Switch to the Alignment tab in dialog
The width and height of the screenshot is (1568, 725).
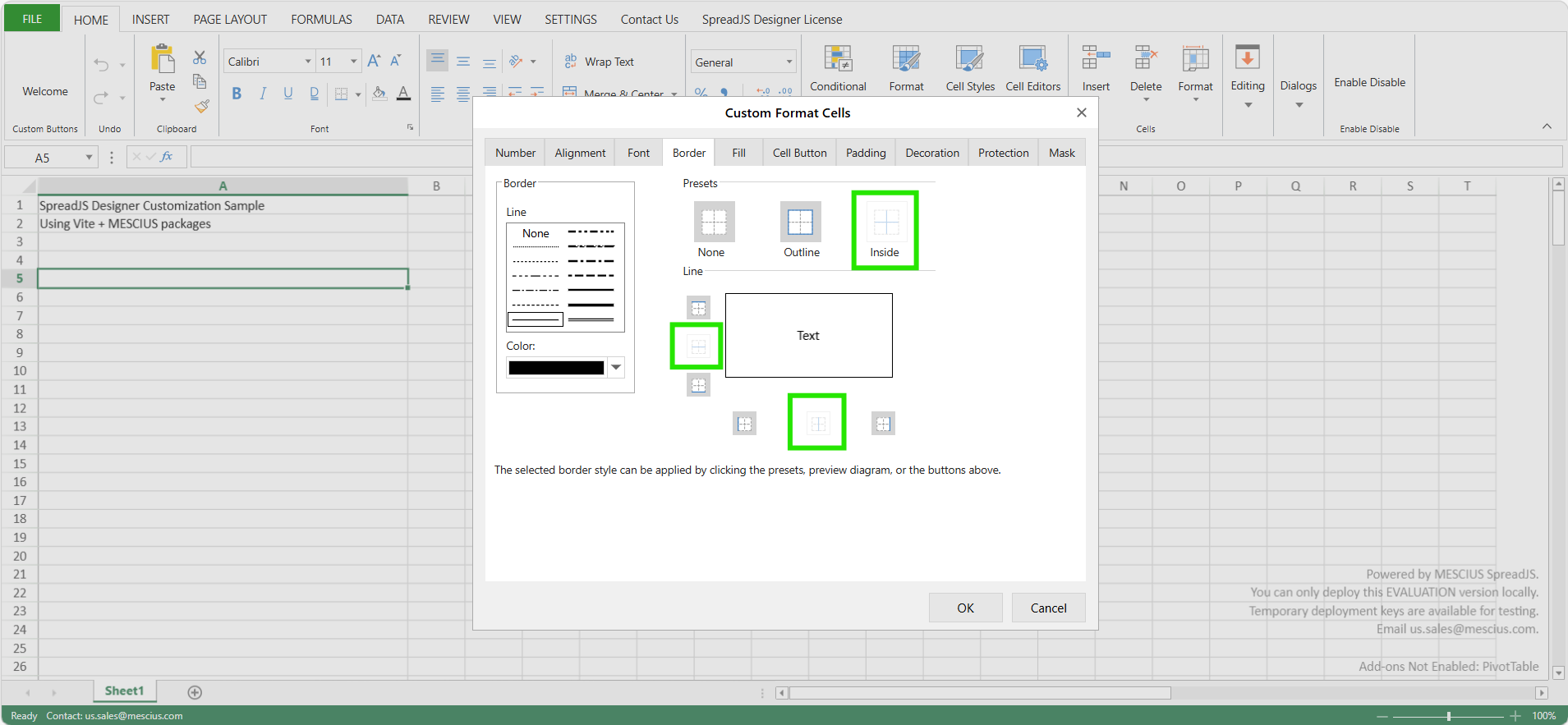(x=580, y=153)
